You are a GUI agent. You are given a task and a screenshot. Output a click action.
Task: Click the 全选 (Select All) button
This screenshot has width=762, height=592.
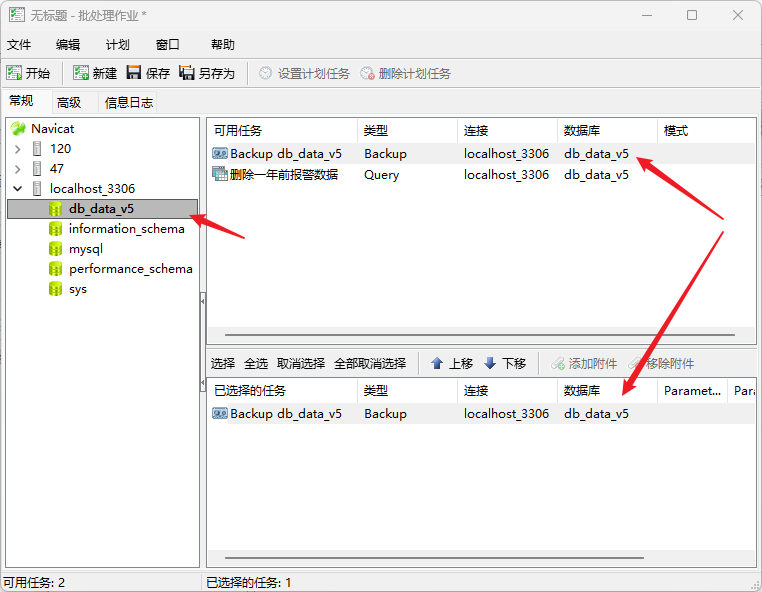point(256,363)
